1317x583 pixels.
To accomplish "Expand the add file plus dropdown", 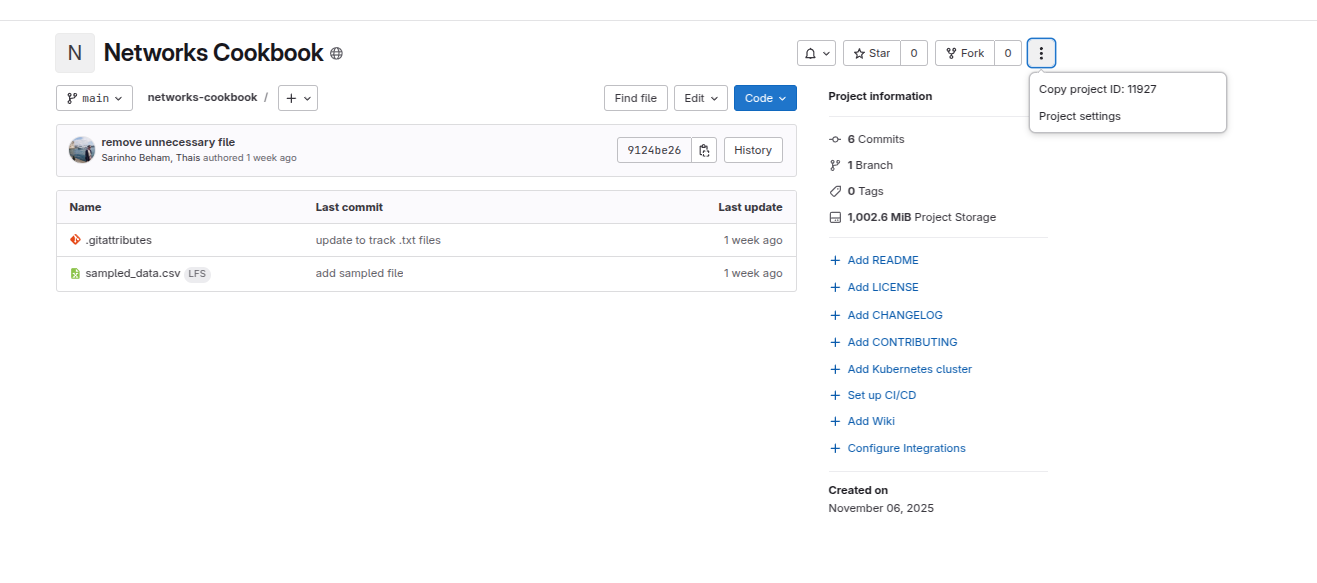I will [298, 98].
